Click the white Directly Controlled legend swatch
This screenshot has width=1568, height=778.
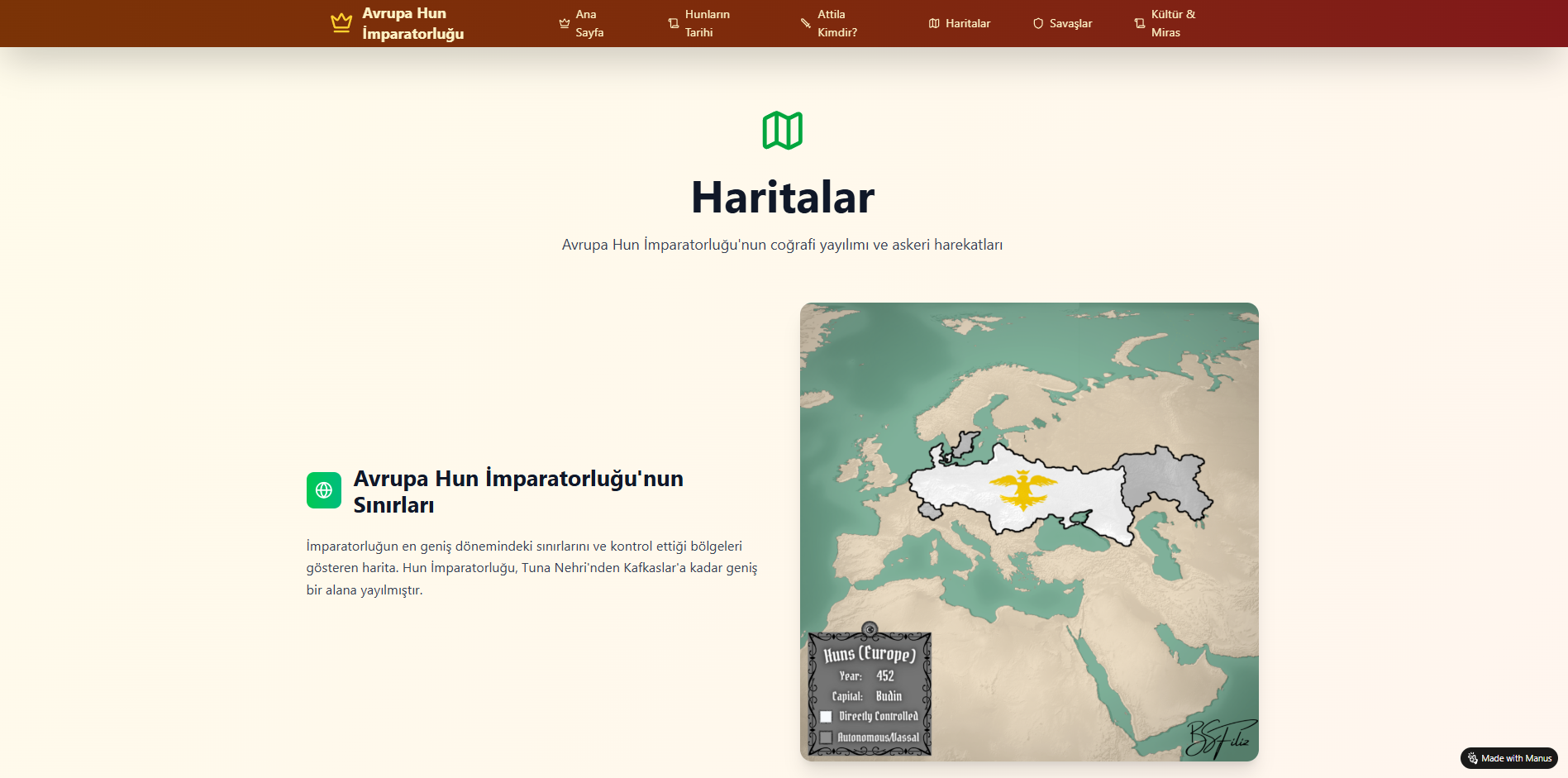tap(826, 717)
